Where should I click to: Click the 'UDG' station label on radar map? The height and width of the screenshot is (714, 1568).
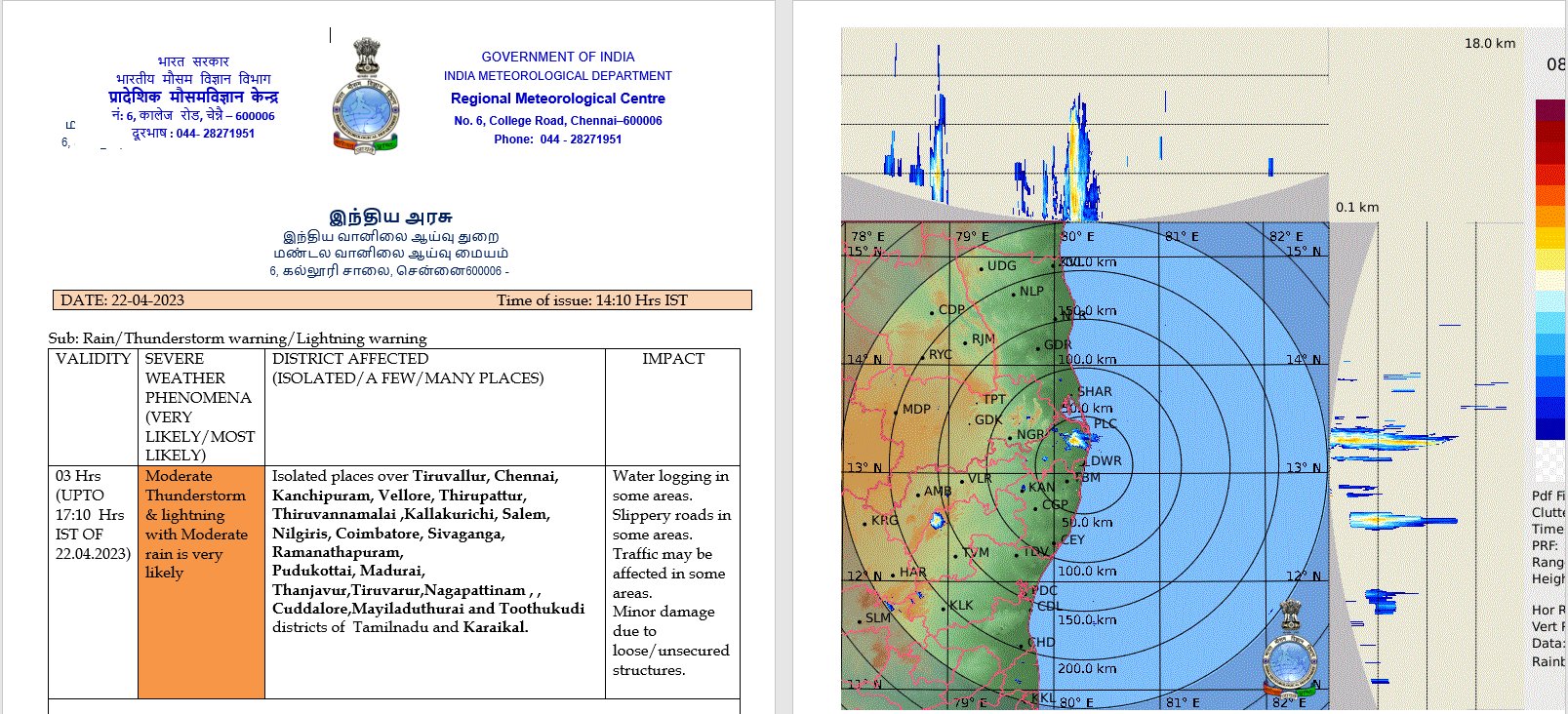click(x=1002, y=265)
